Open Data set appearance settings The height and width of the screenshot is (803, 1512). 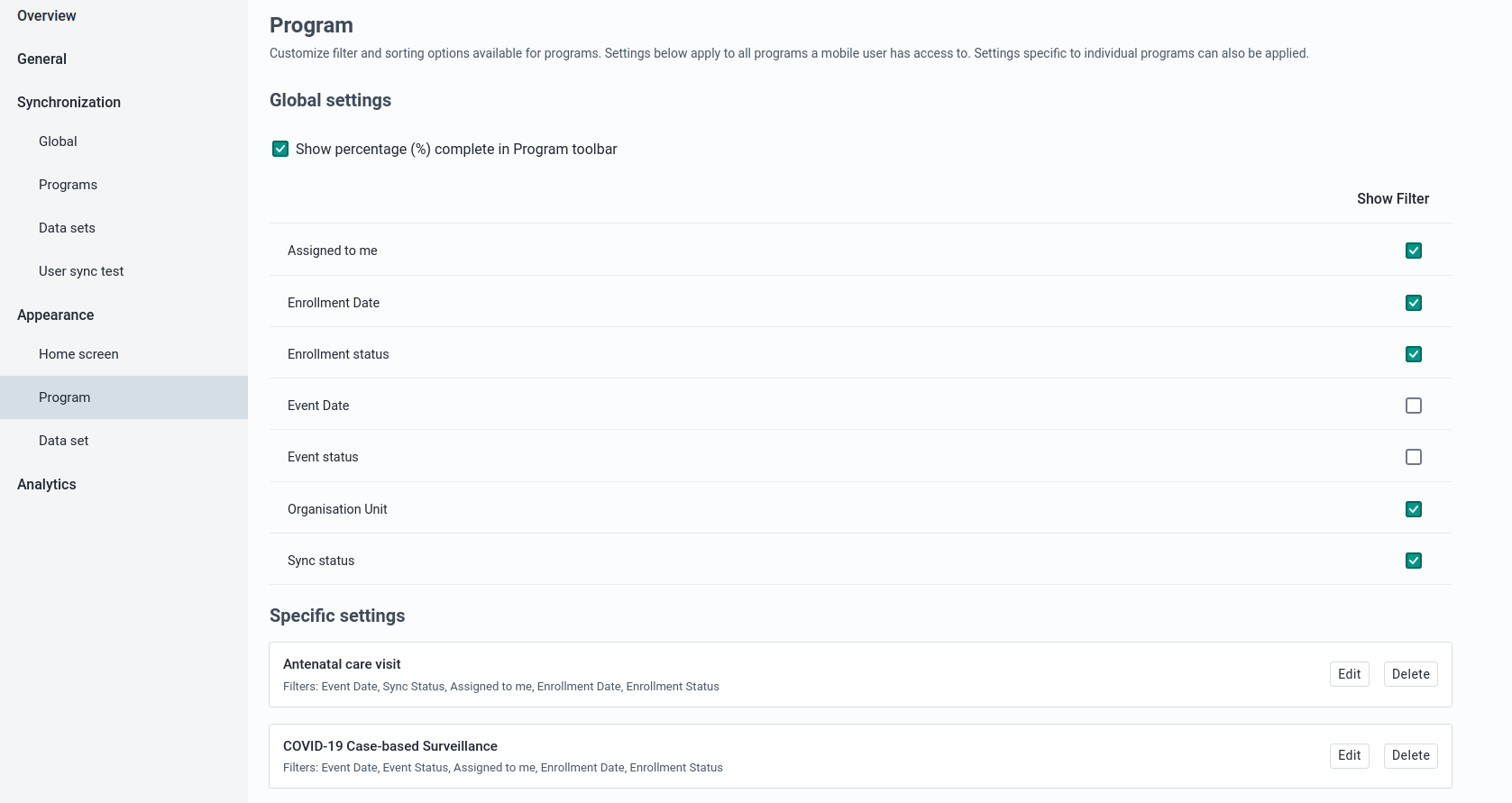(x=63, y=441)
